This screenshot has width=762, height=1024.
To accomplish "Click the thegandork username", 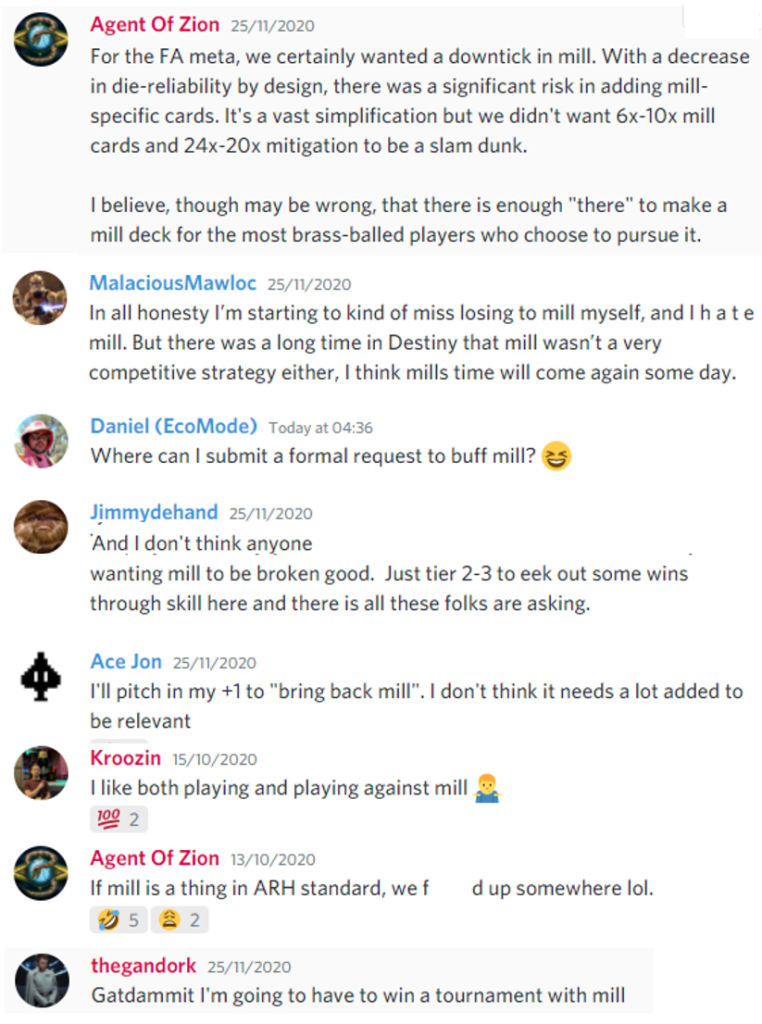I will (143, 966).
